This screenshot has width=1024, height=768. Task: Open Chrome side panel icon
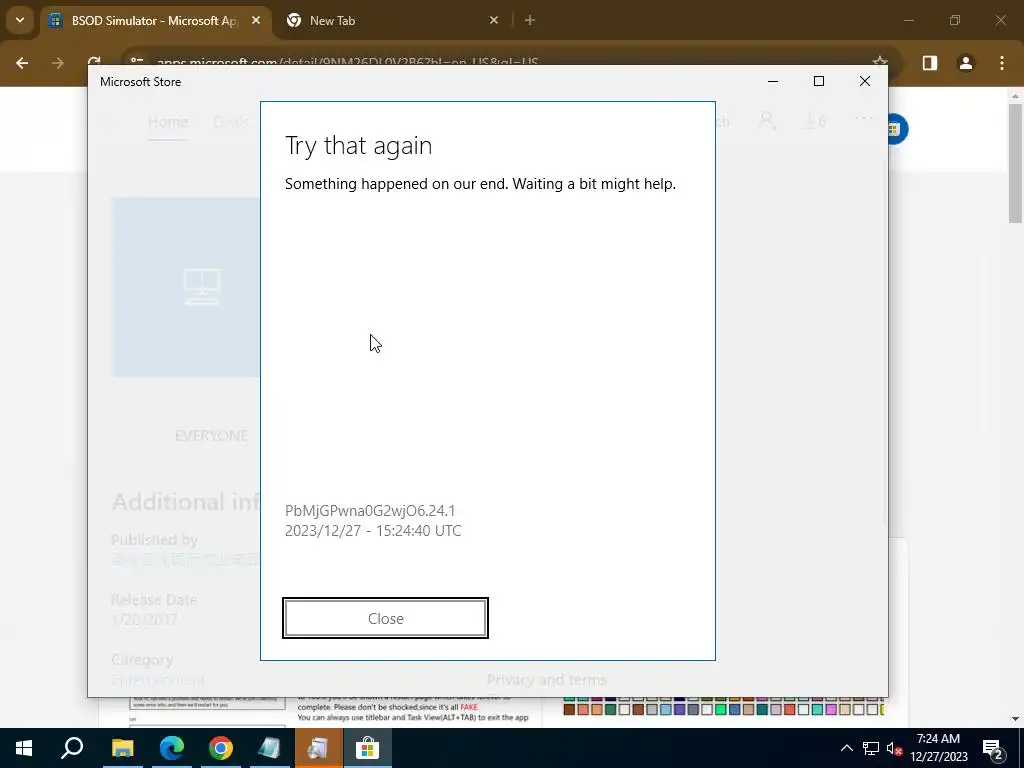tap(929, 63)
